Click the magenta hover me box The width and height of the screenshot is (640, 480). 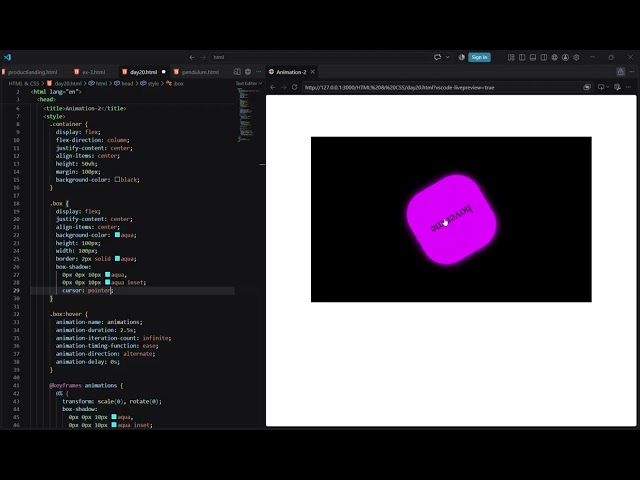click(x=451, y=220)
